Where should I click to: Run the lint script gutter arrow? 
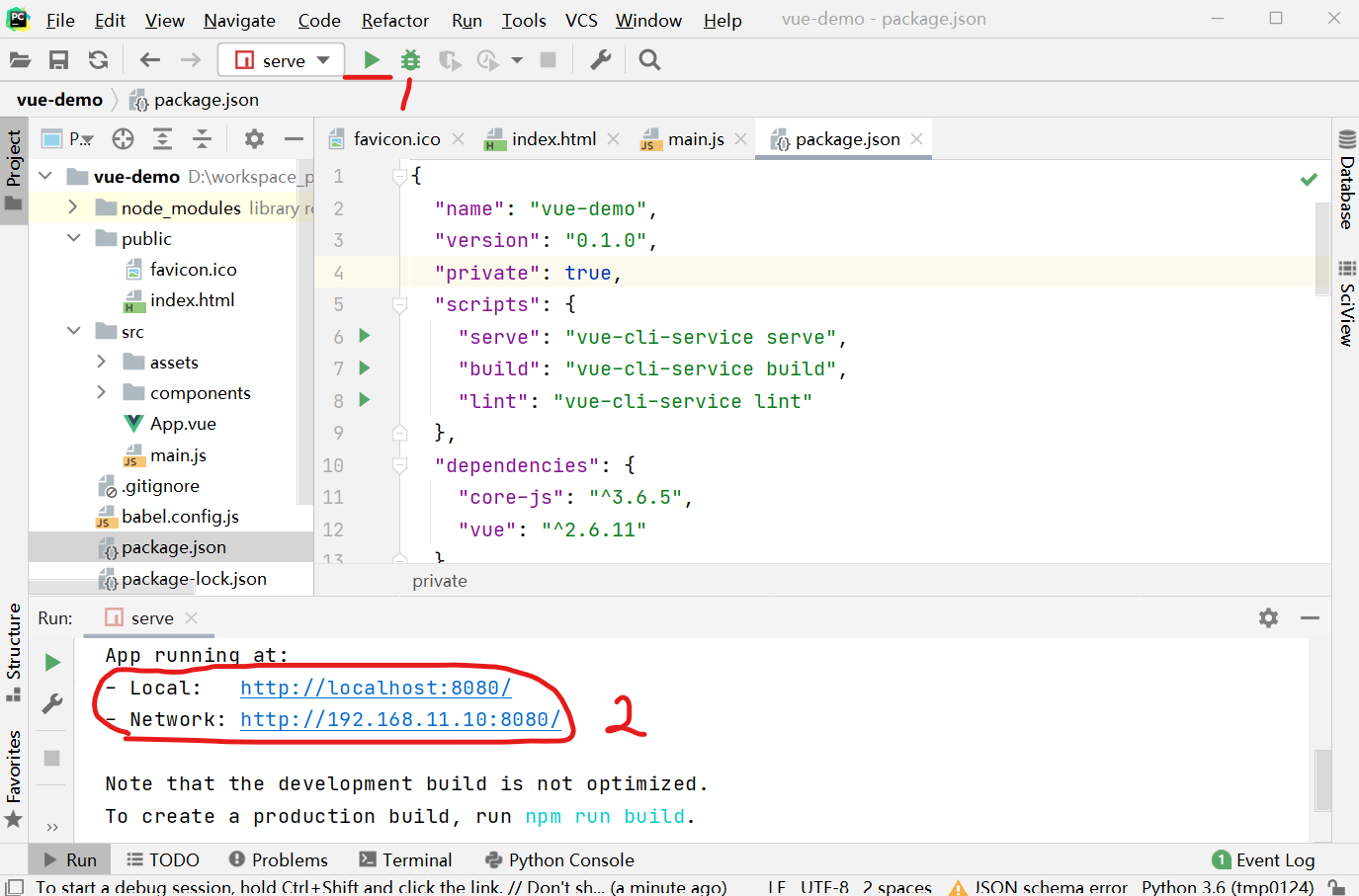(365, 400)
